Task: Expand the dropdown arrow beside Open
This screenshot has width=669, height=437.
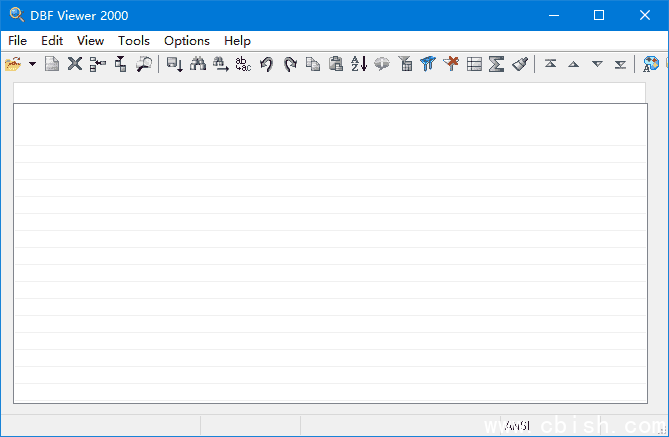Action: pos(32,64)
